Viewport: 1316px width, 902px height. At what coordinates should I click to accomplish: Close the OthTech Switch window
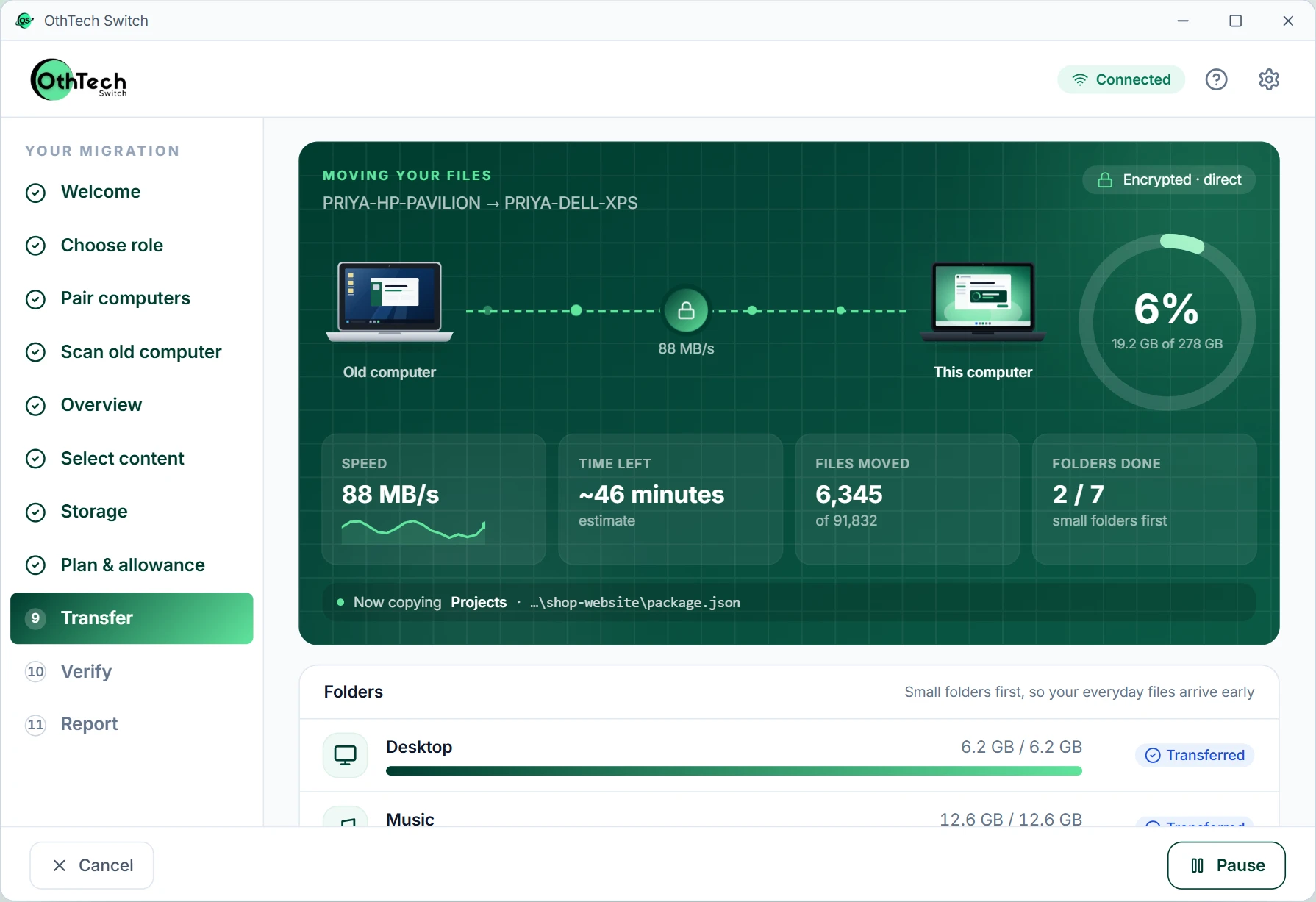(x=1288, y=21)
